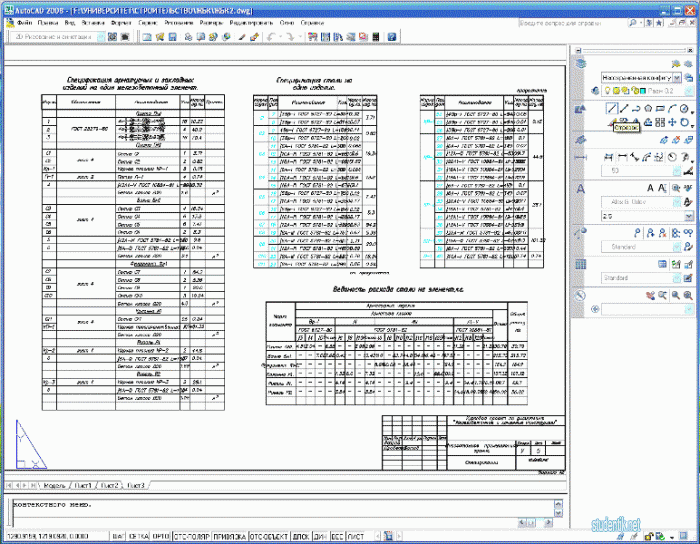Image resolution: width=700 pixels, height=544 pixels.
Task: Click the Undo arrow icon
Action: 271,37
